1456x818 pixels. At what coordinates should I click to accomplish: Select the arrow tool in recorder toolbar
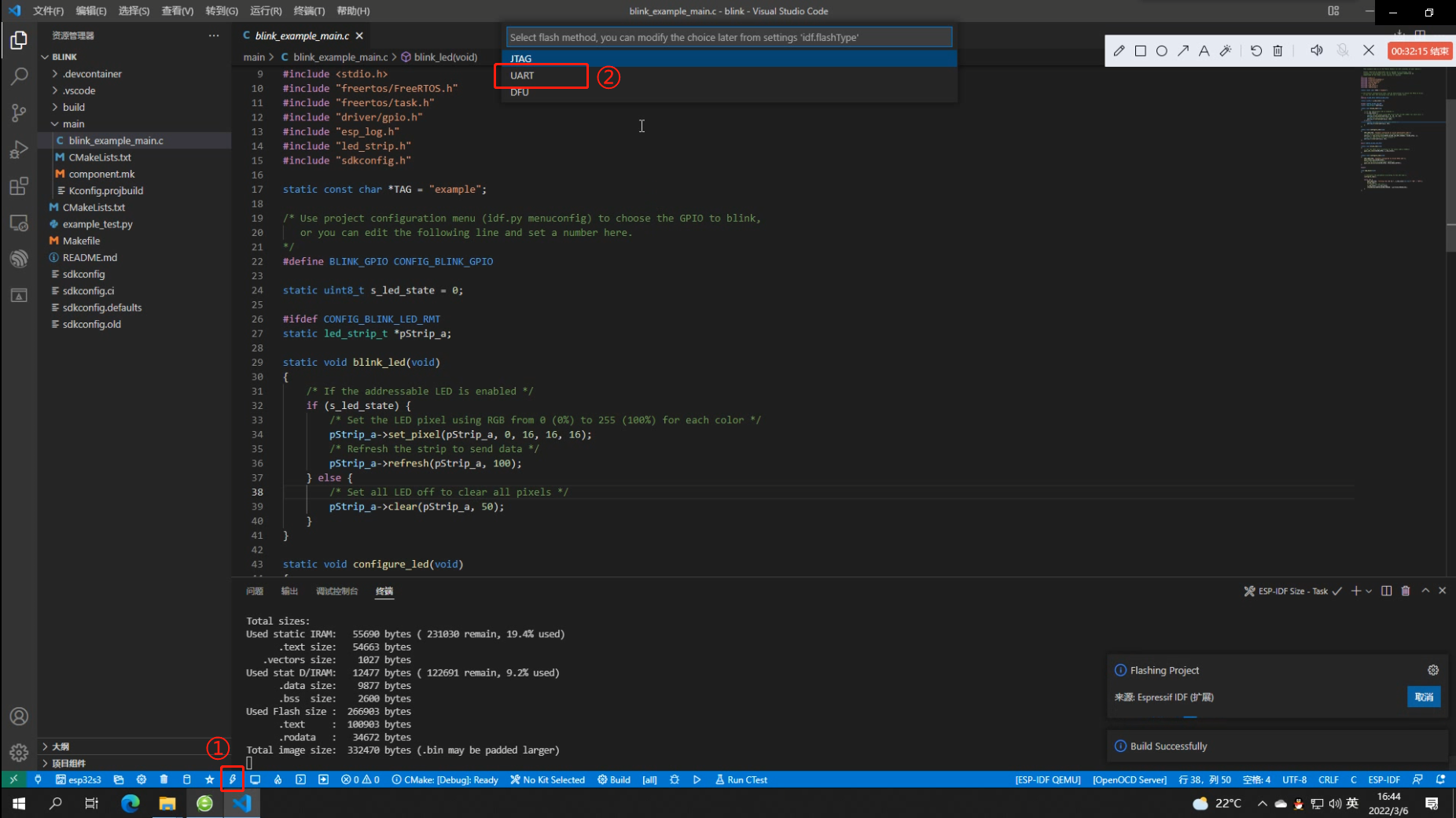pyautogui.click(x=1183, y=50)
